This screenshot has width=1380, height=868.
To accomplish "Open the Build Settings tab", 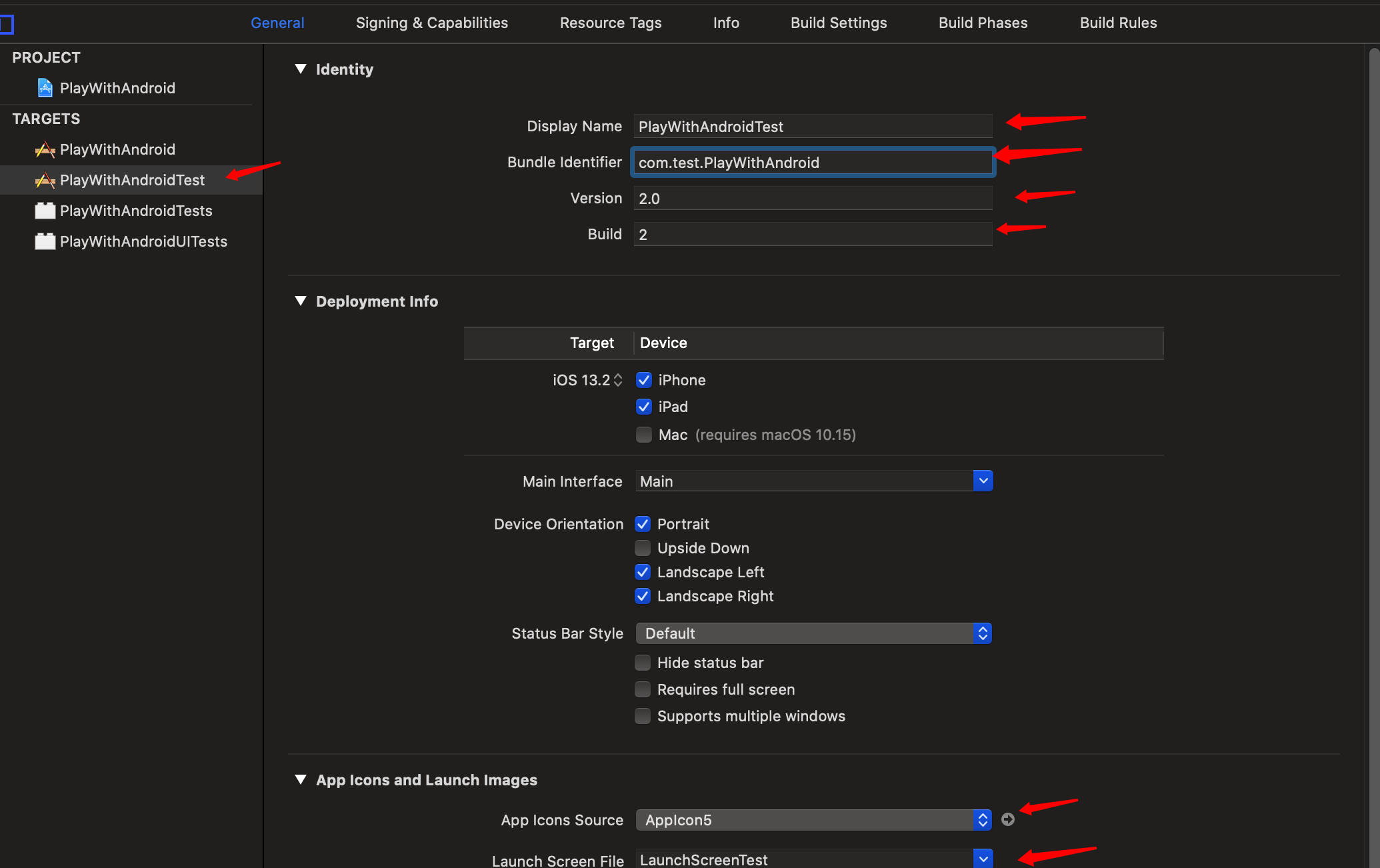I will (x=838, y=23).
